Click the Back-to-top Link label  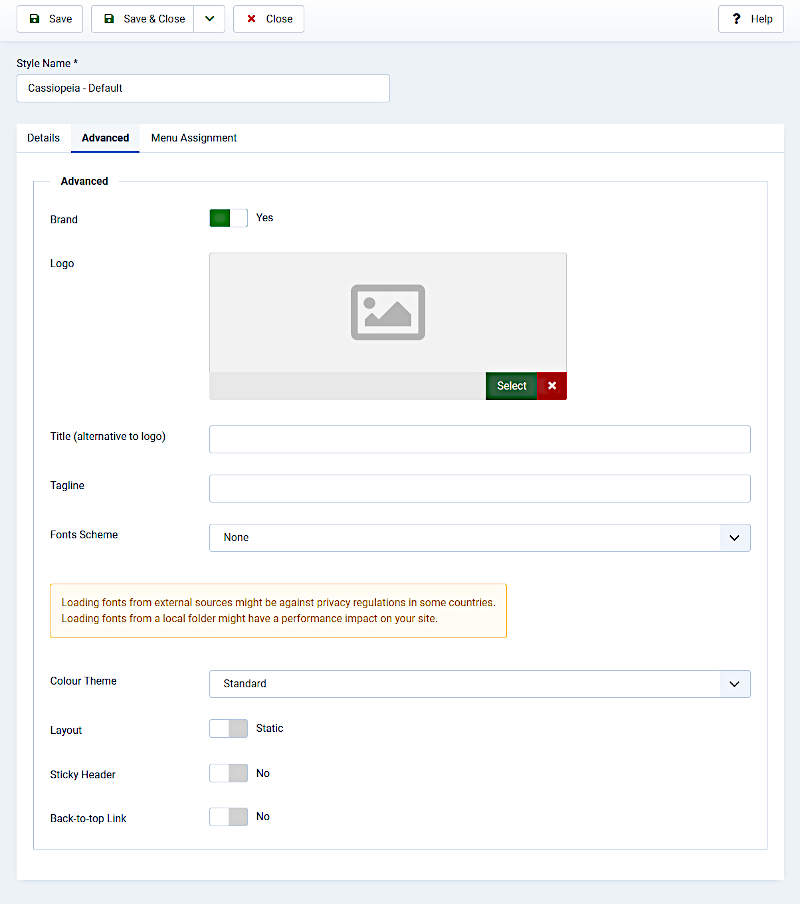88,818
